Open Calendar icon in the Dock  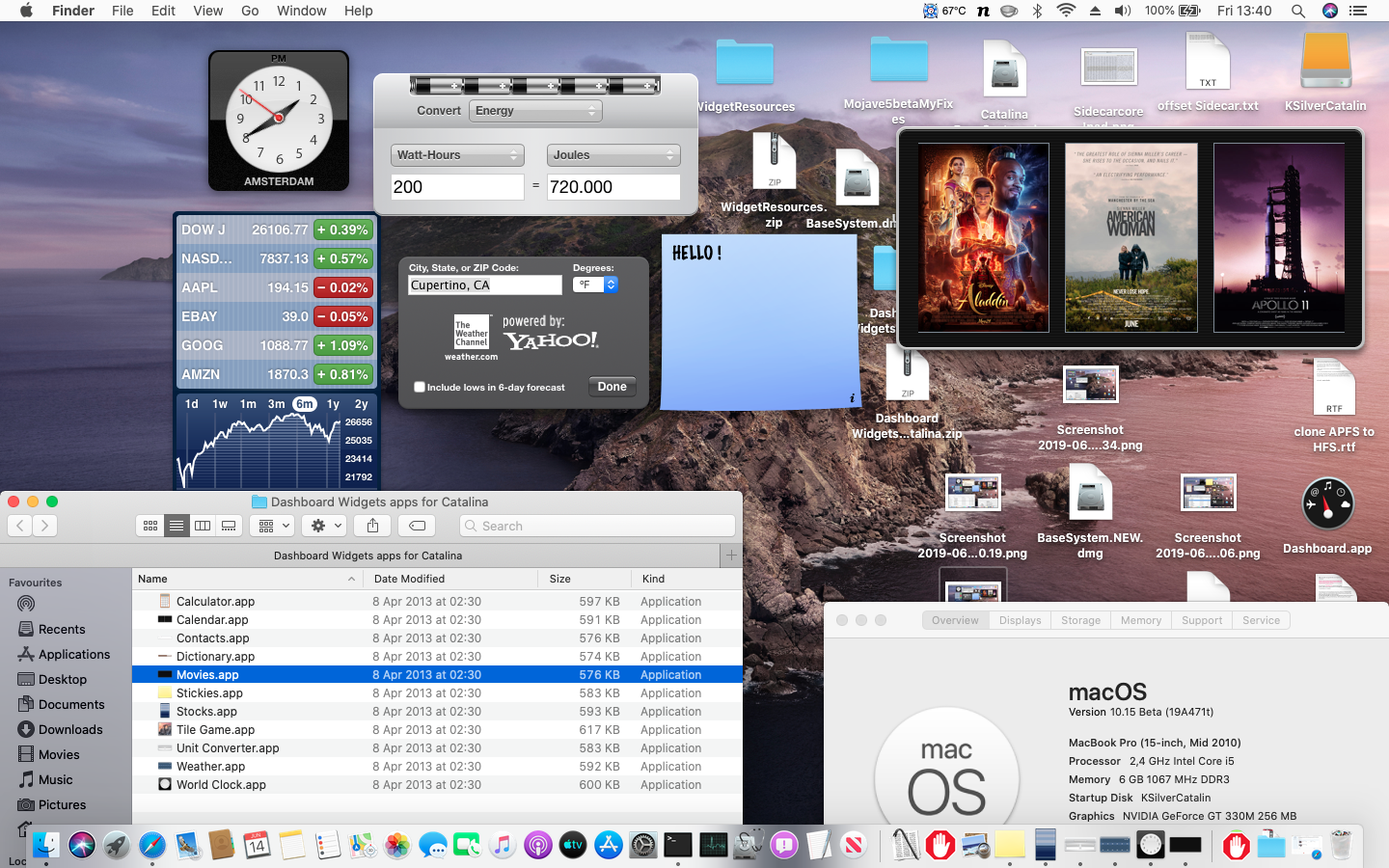point(257,846)
